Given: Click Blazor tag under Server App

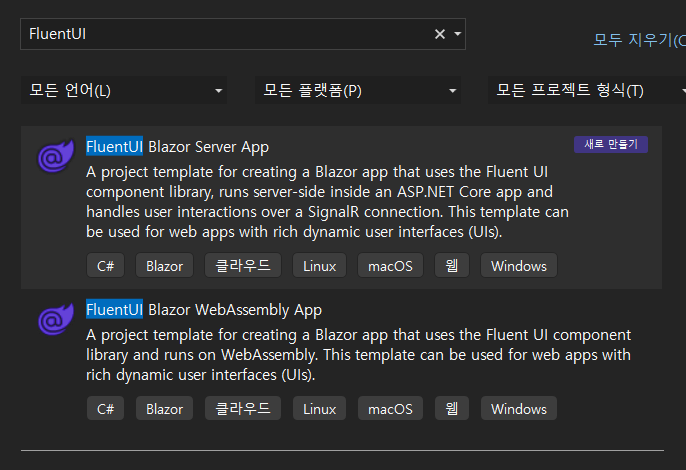Looking at the screenshot, I should tap(164, 266).
